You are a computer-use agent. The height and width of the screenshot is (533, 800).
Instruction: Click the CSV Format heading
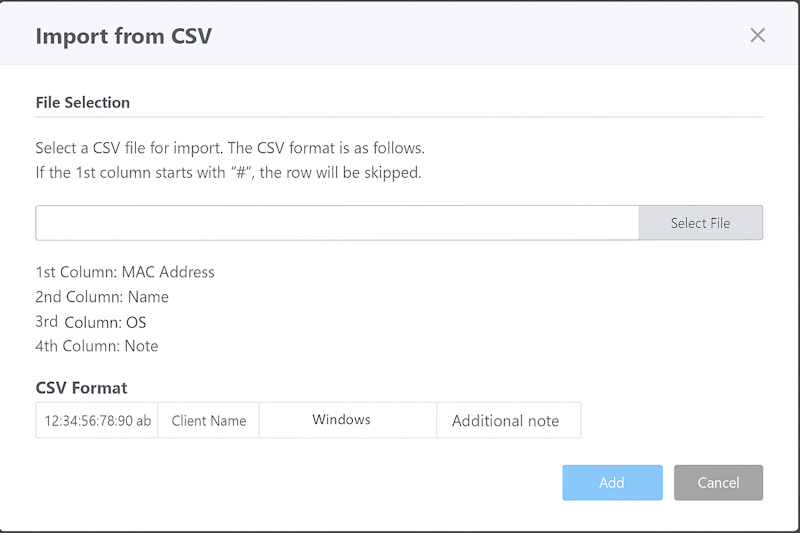[x=81, y=388]
